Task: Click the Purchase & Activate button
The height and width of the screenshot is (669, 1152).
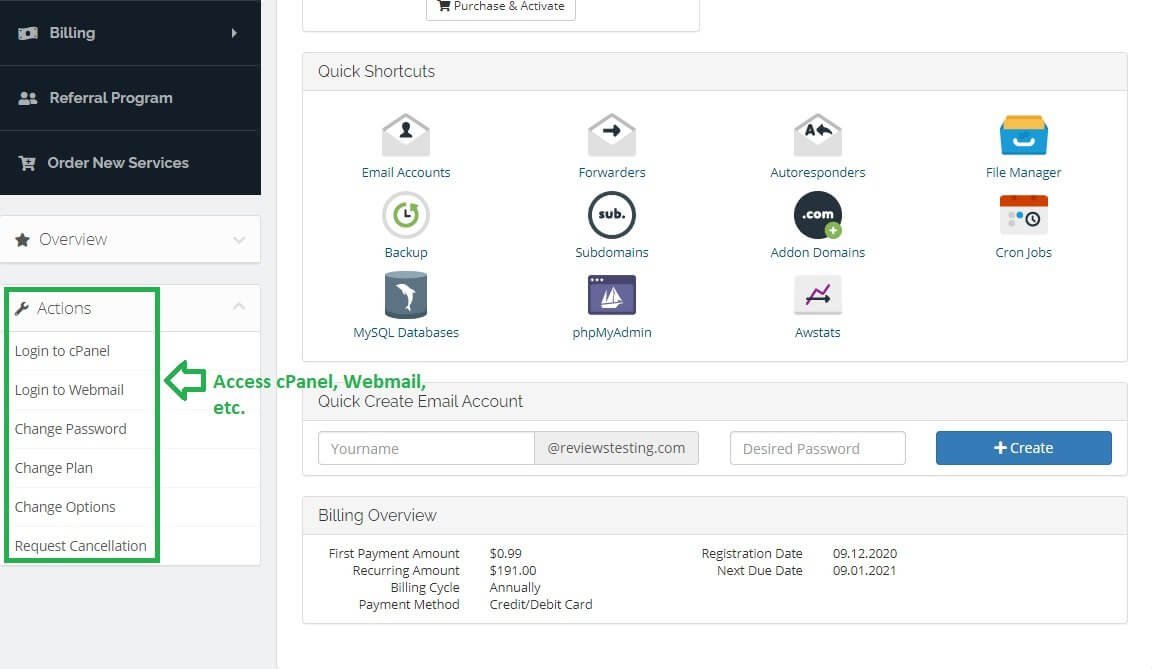Action: (x=501, y=7)
